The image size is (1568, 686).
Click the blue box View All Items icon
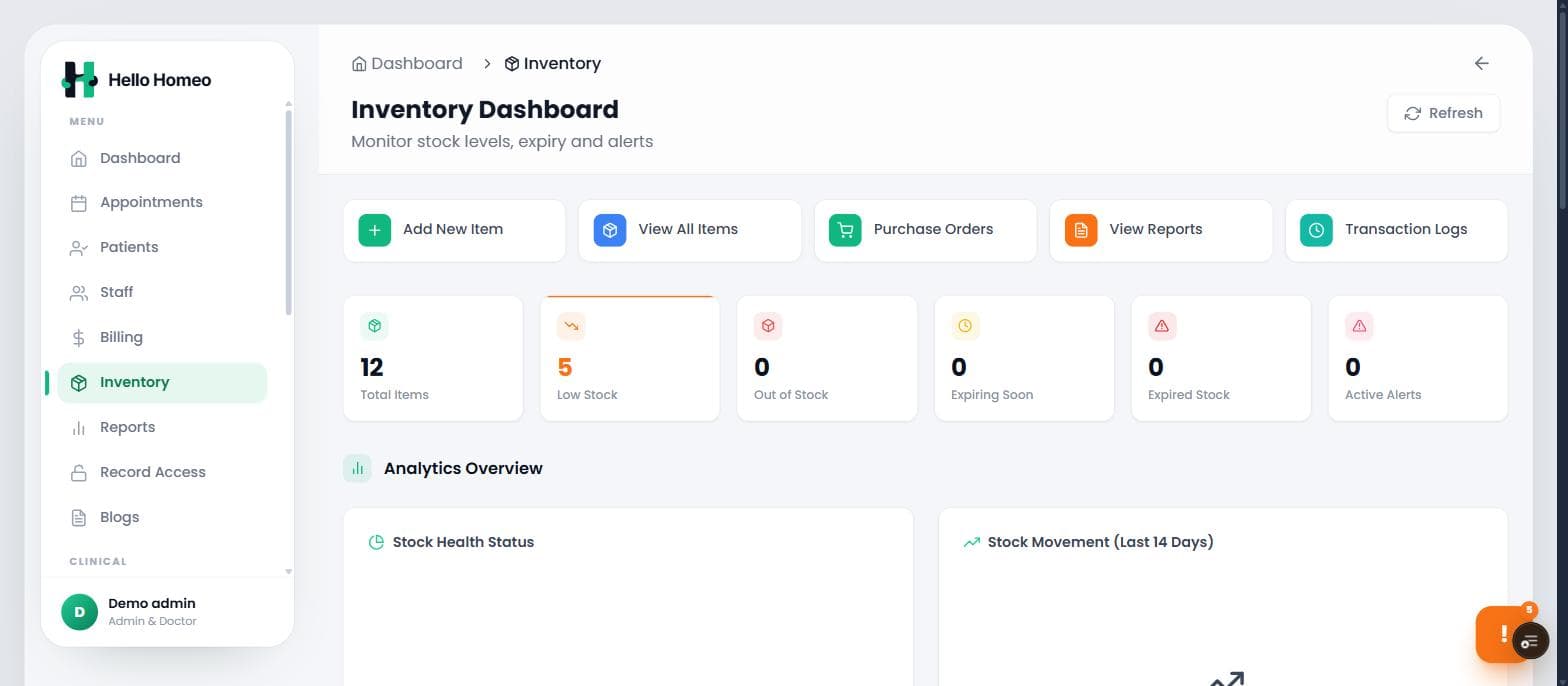[x=610, y=230]
